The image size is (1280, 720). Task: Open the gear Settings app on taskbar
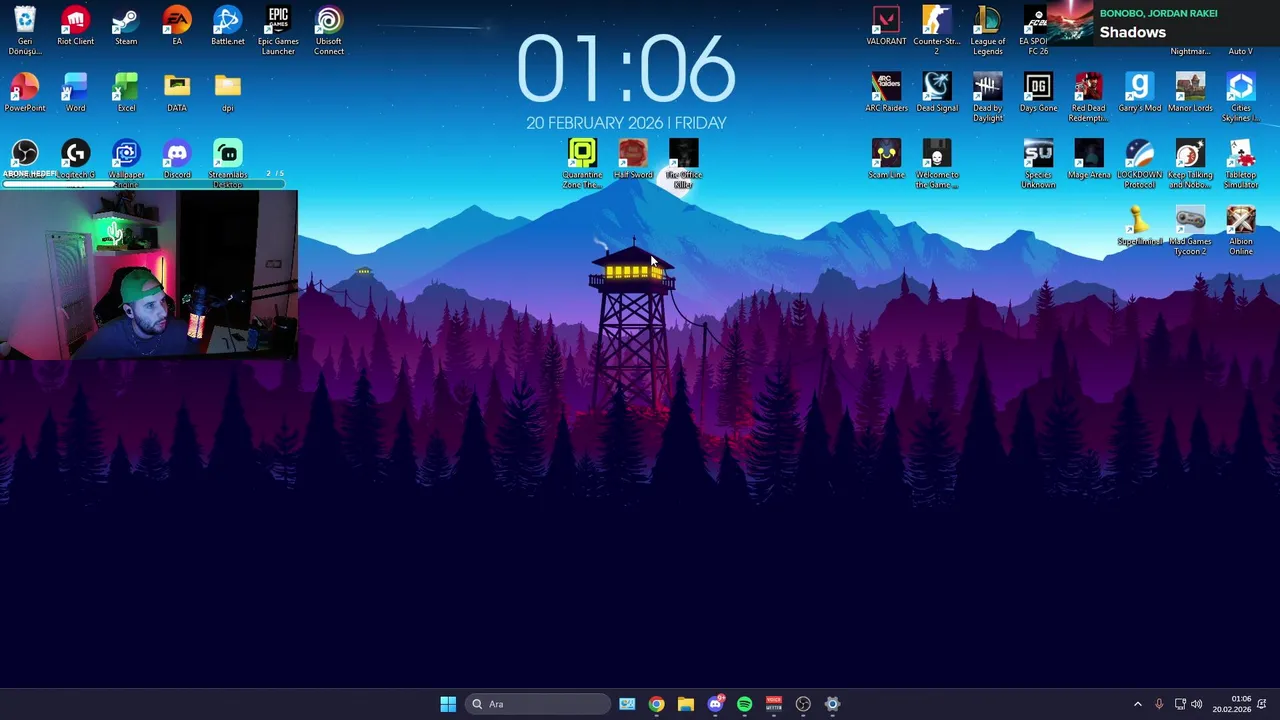832,704
